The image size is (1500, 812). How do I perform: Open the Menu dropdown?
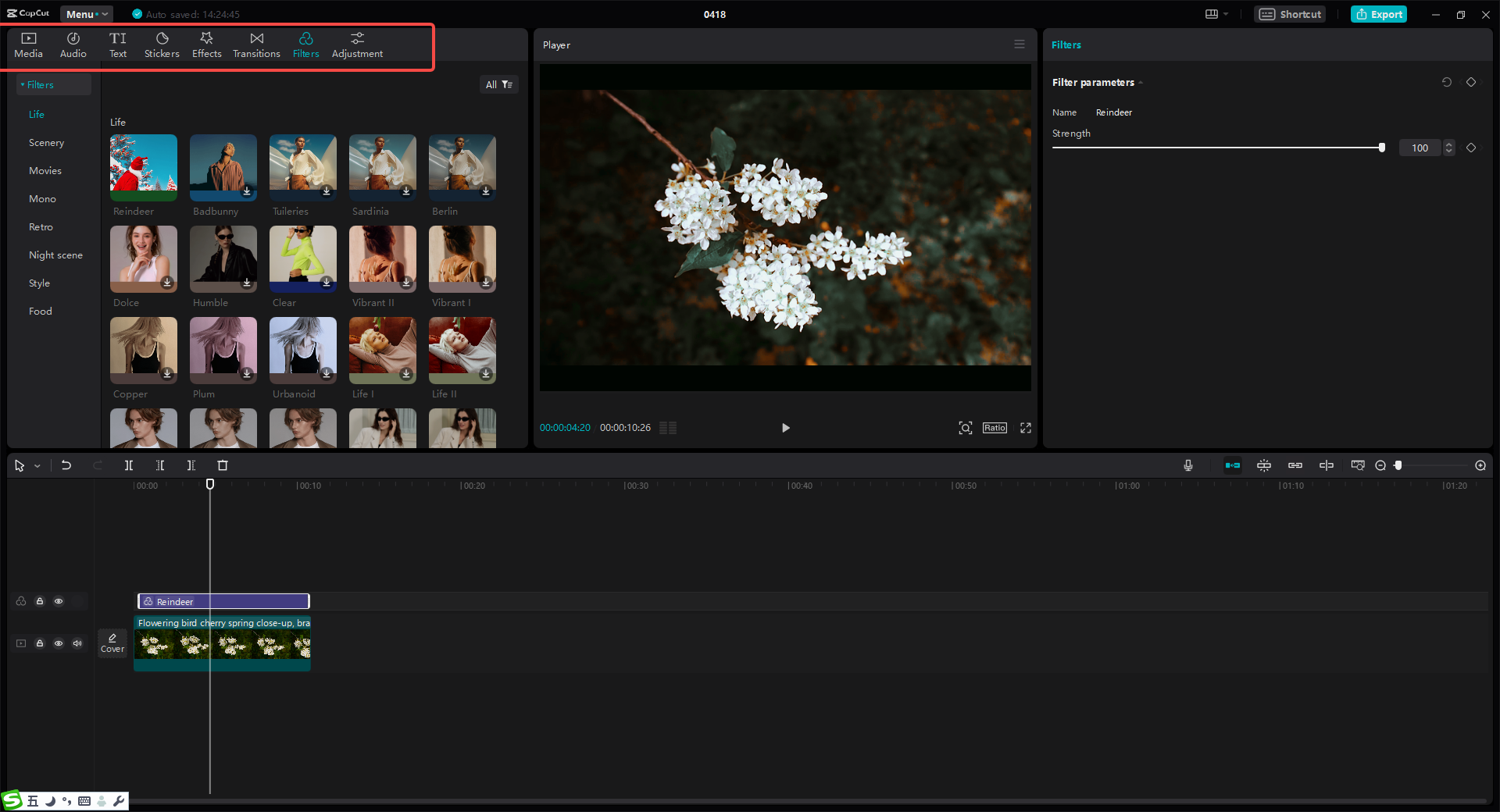pyautogui.click(x=86, y=13)
